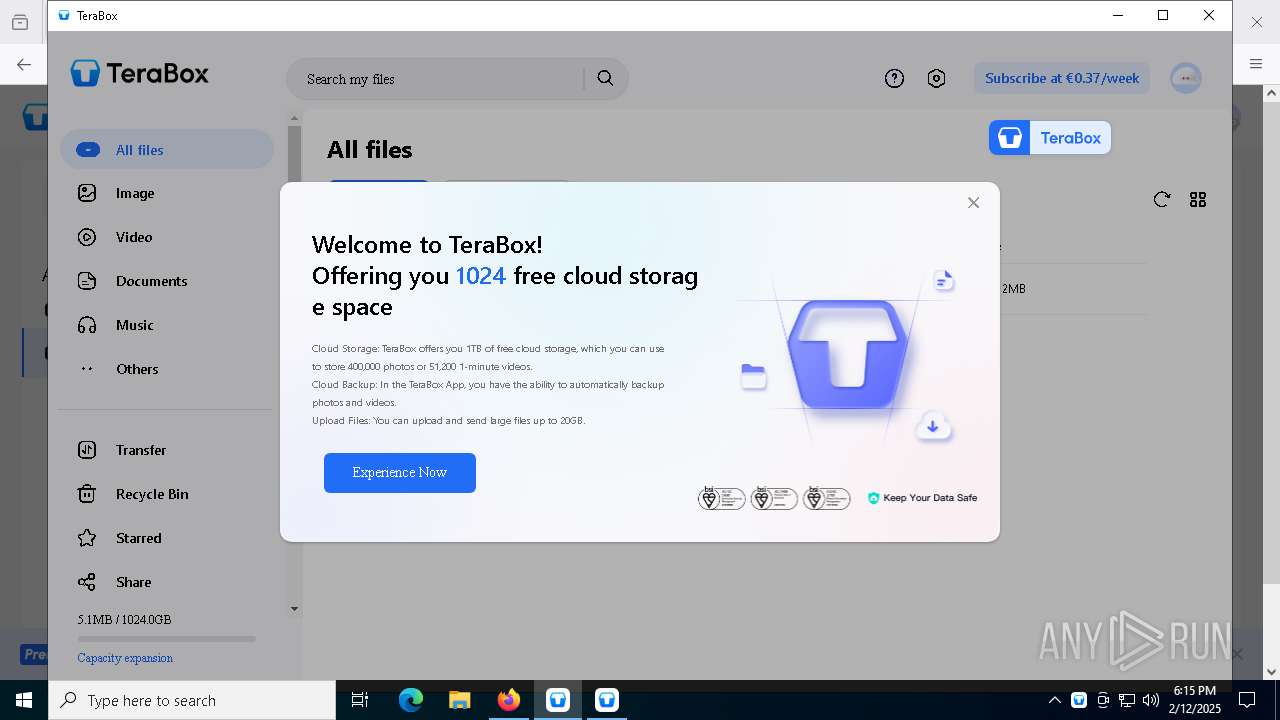Select the Music headphones icon
Viewport: 1280px width, 720px height.
(x=87, y=325)
